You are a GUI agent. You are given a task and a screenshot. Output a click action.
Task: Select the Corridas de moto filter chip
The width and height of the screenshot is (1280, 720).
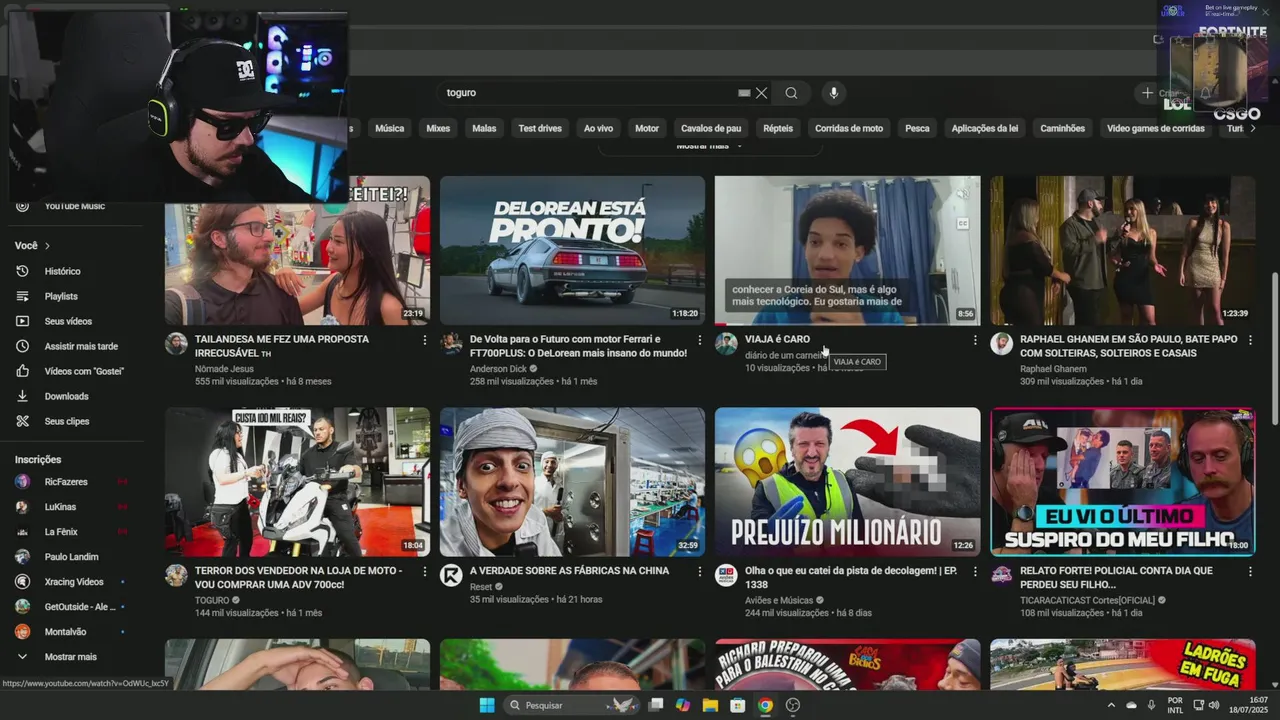click(849, 128)
